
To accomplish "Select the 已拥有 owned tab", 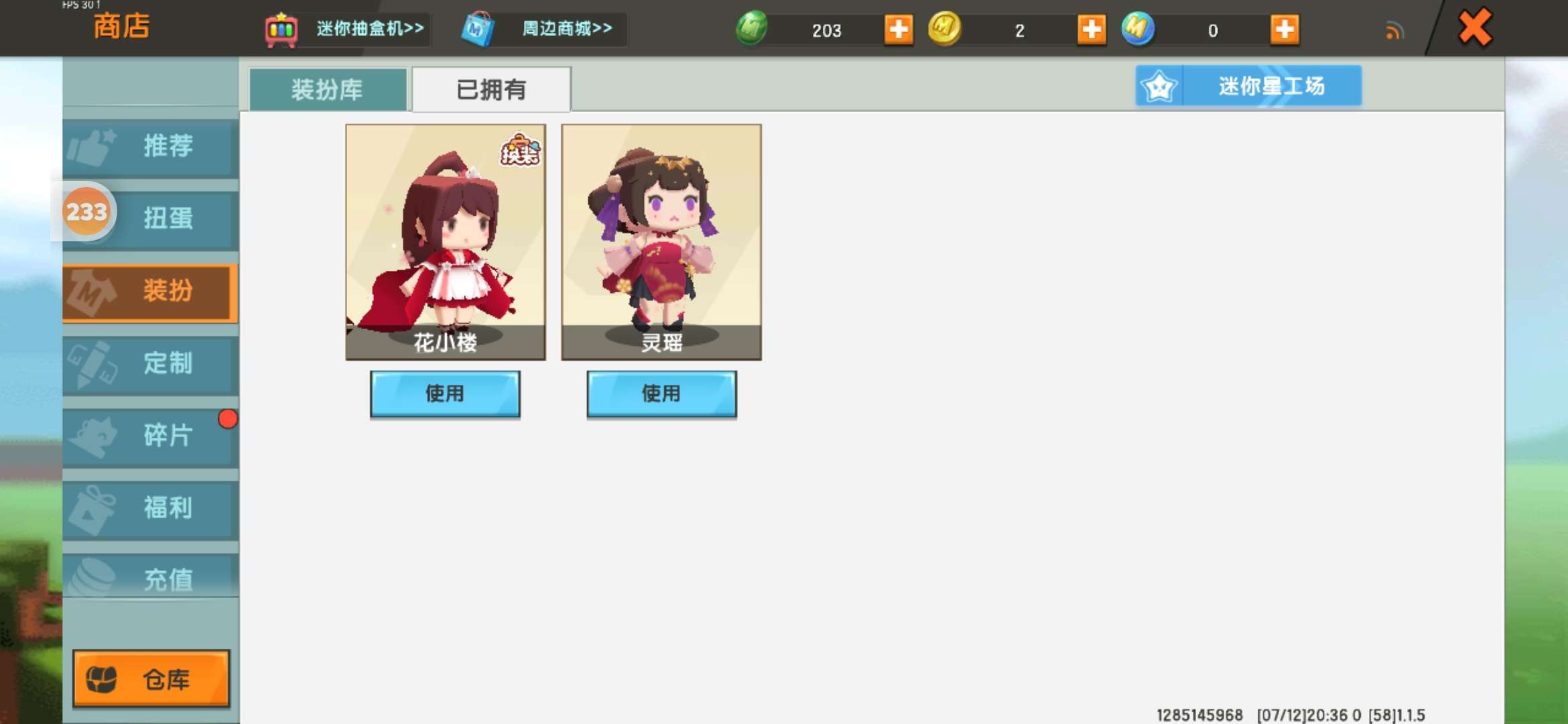I will coord(491,89).
